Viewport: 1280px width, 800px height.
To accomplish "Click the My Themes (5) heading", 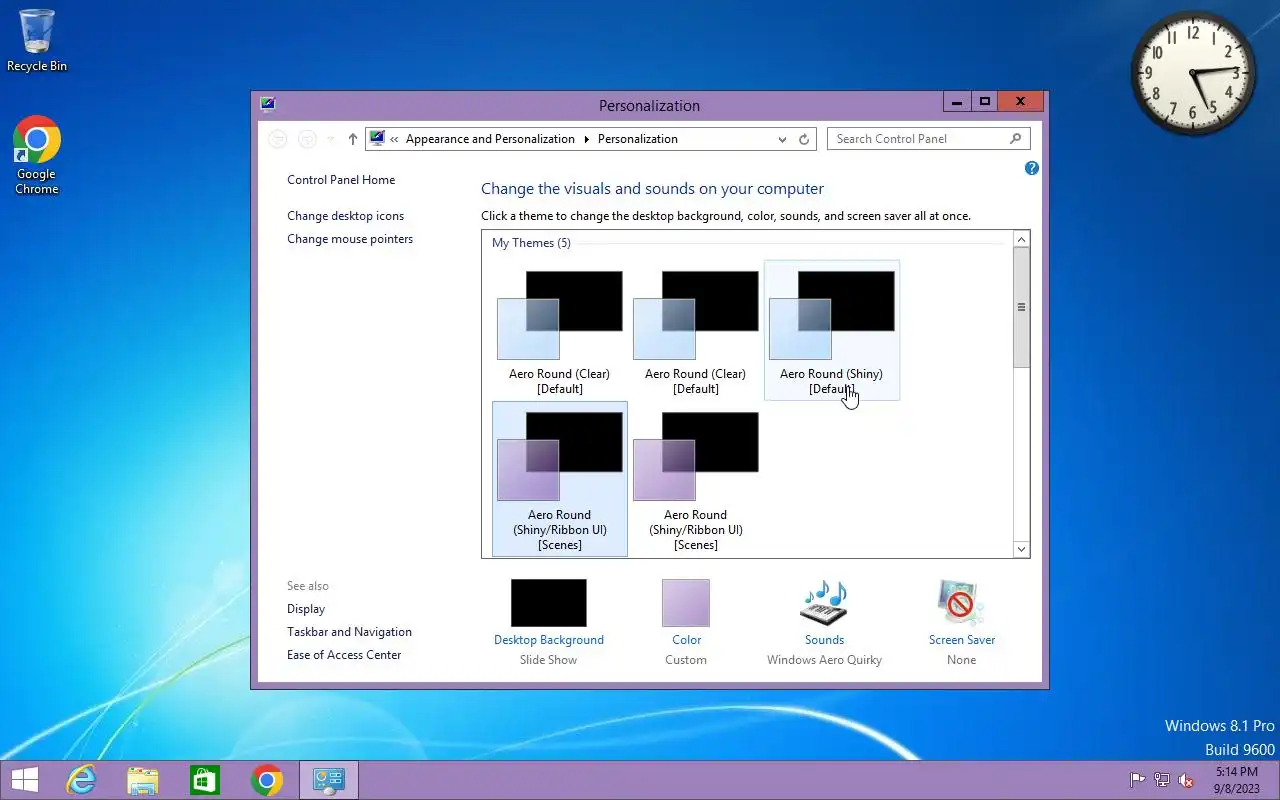I will [531, 243].
